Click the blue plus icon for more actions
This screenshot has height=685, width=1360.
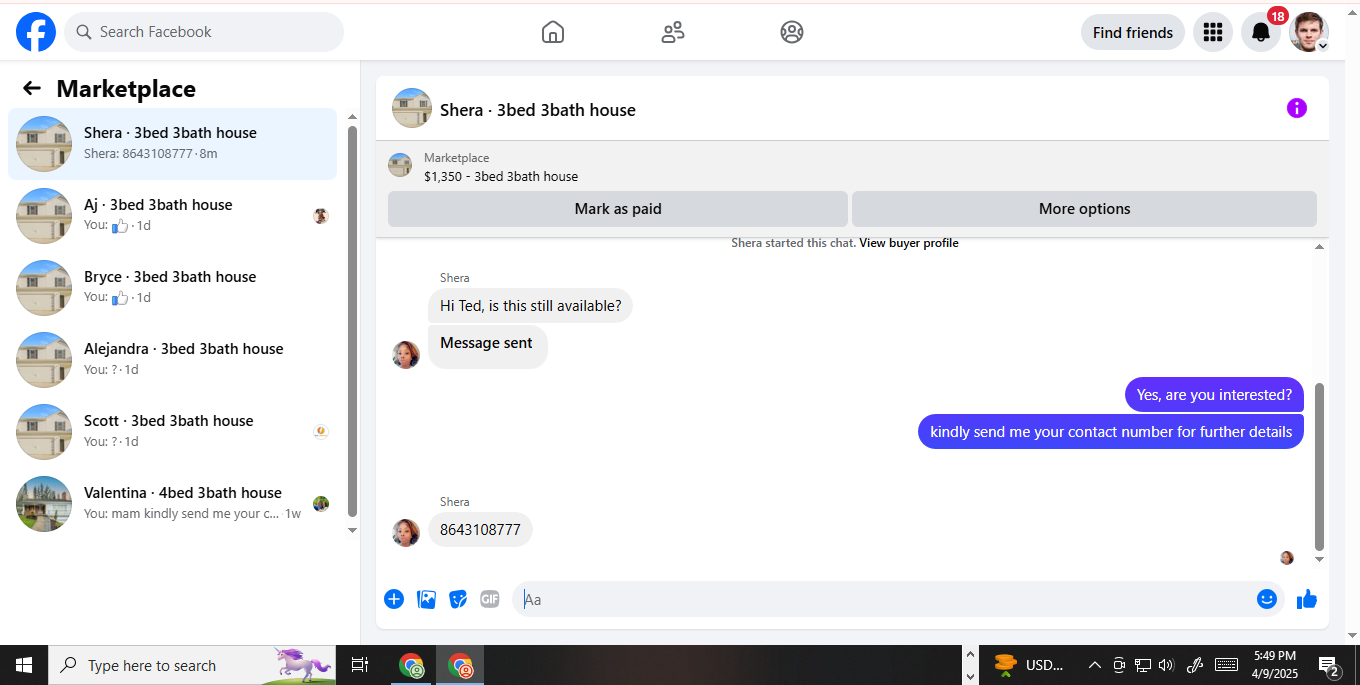[394, 599]
